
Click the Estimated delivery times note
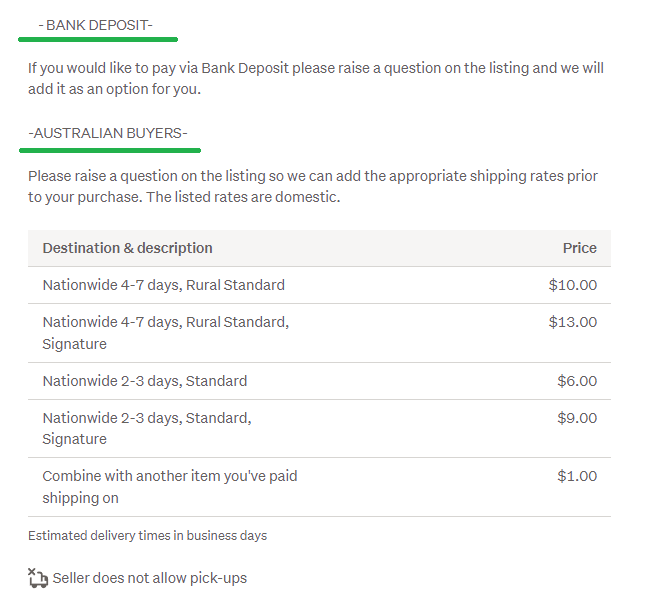(147, 535)
